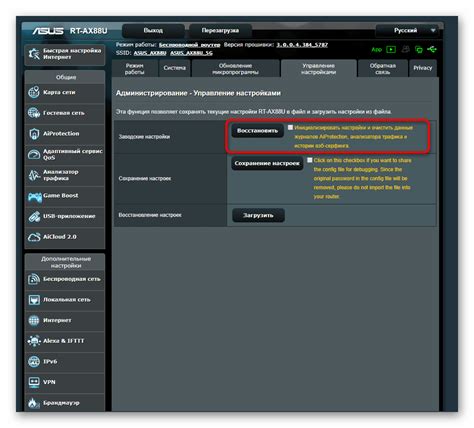This screenshot has height=428, width=474.
Task: Open the AiProtection shield icon
Action: tap(34, 134)
